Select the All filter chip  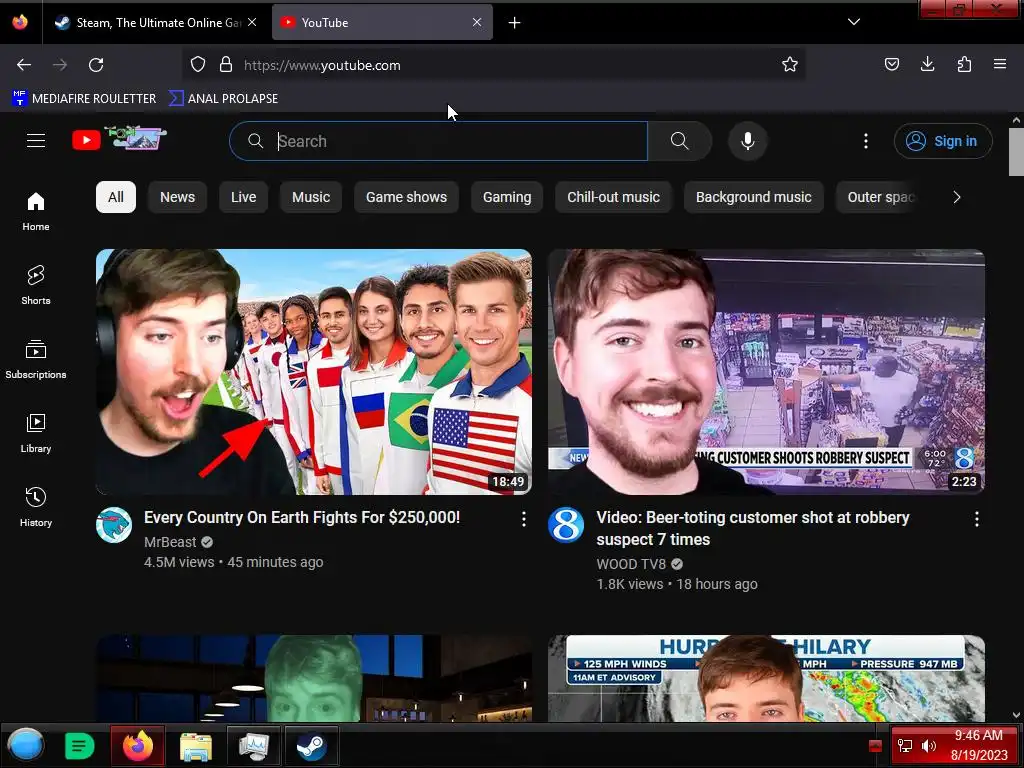coord(116,197)
